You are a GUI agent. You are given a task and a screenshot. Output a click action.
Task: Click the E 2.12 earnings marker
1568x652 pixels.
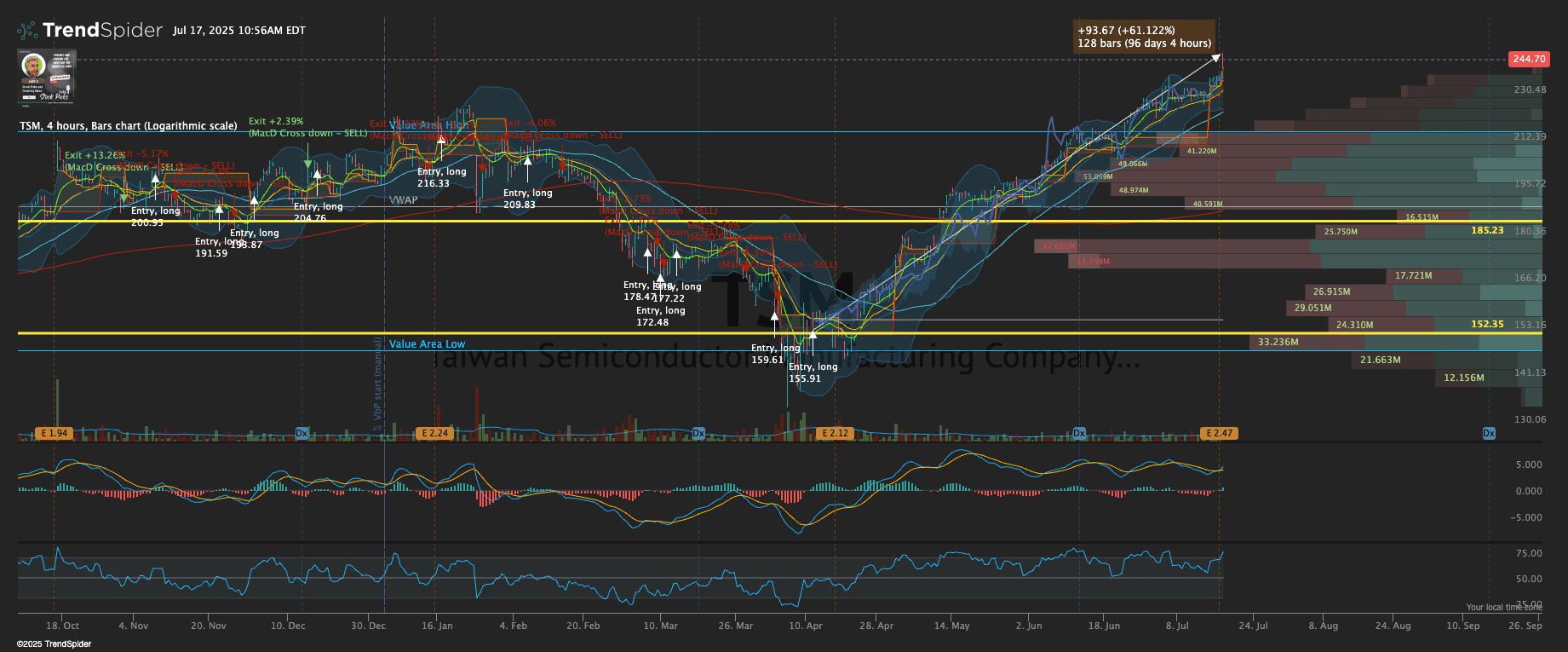coord(835,434)
